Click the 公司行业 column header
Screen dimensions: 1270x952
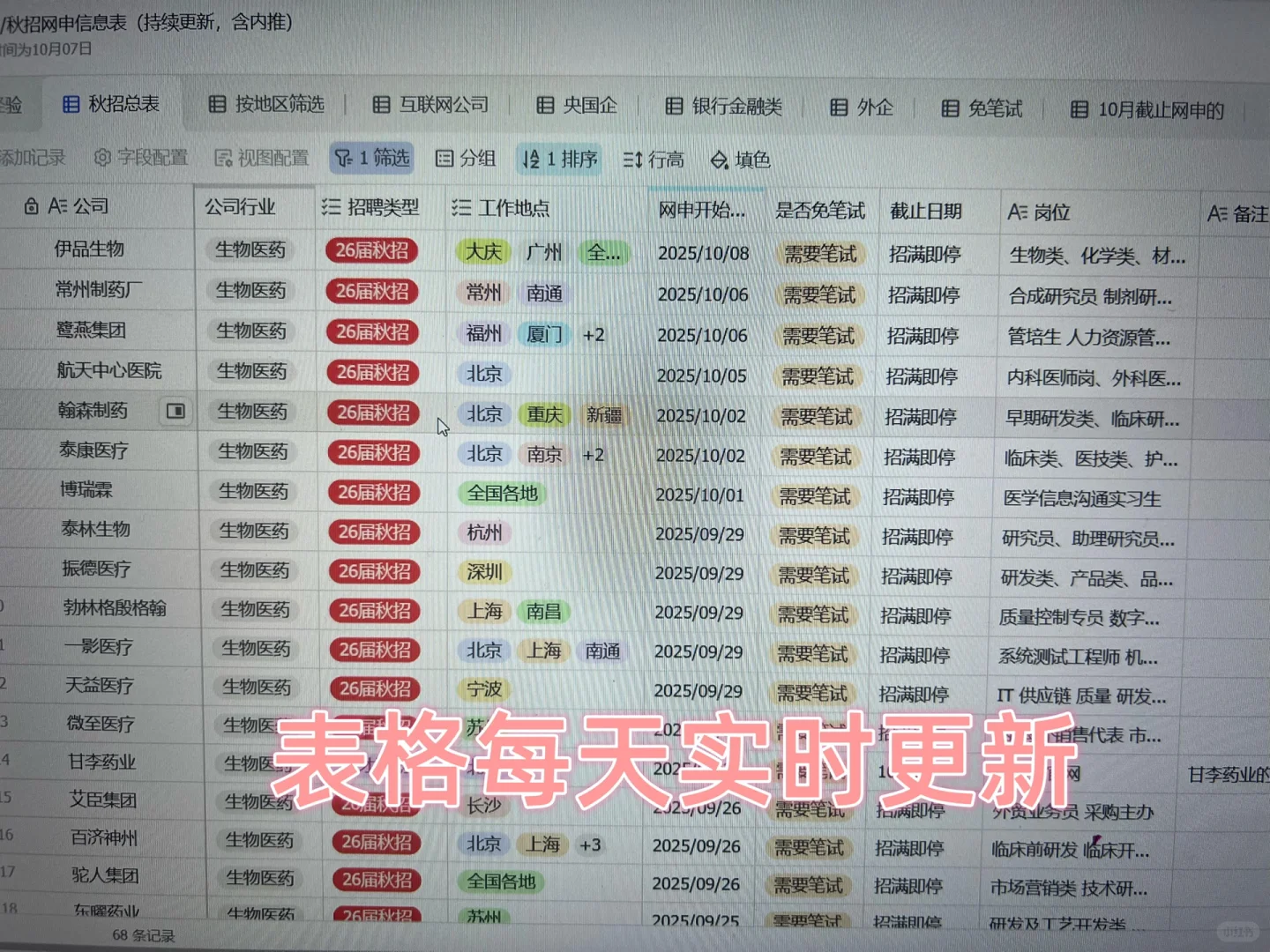point(240,207)
